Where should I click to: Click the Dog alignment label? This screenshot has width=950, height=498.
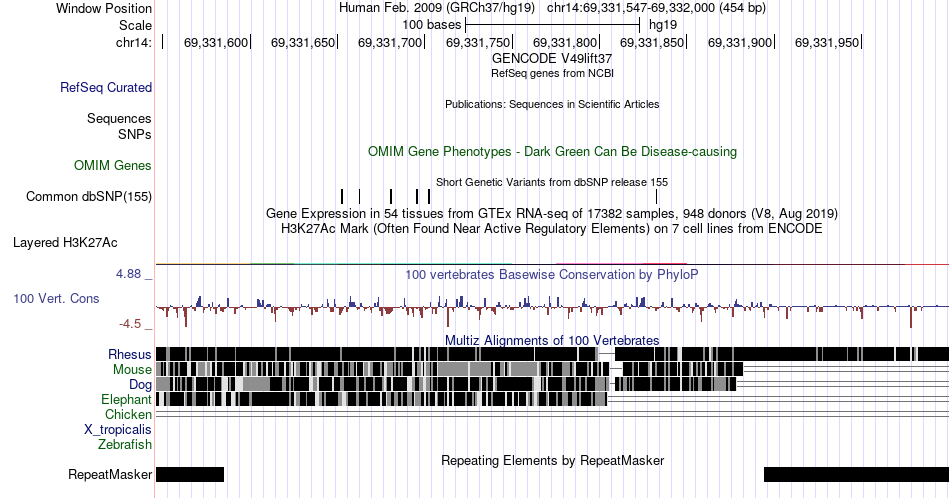click(x=141, y=385)
